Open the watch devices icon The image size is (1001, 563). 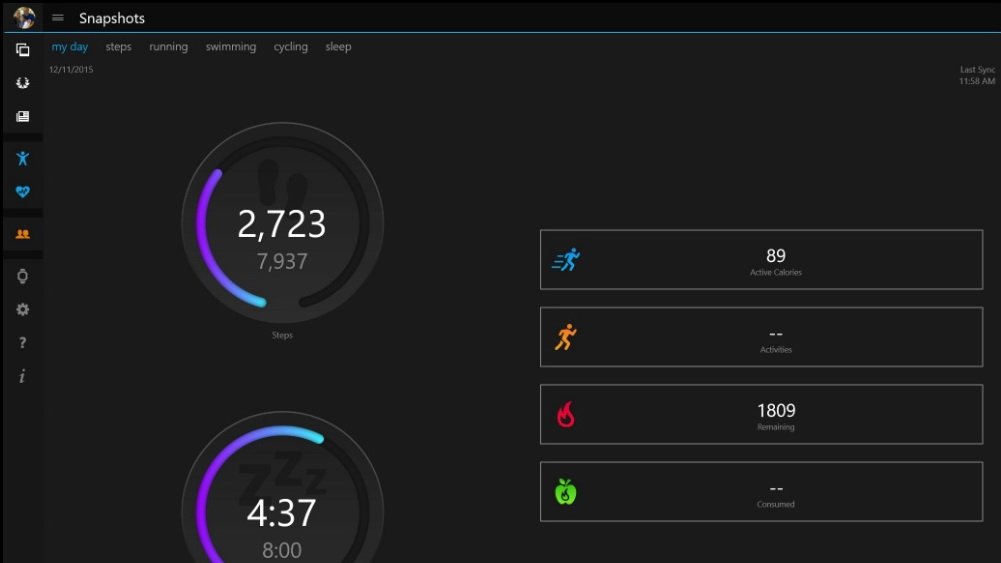point(22,276)
